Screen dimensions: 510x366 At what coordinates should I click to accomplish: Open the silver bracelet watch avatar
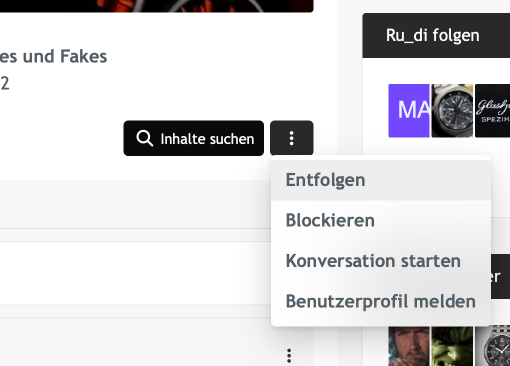(493, 346)
